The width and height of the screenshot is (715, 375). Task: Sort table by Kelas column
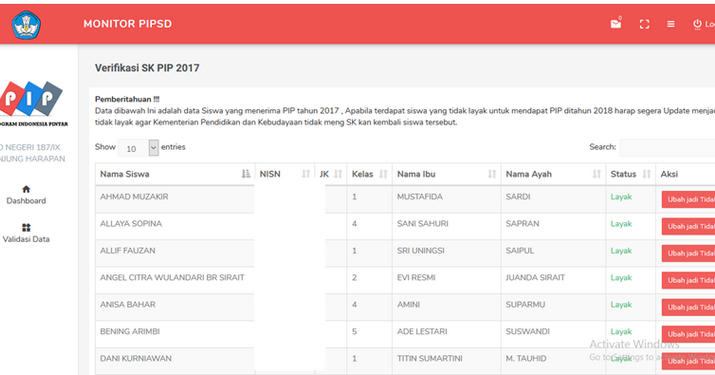pos(369,174)
